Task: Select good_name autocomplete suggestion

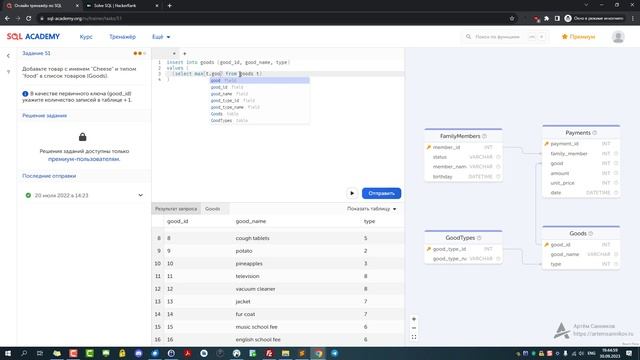Action: pyautogui.click(x=260, y=94)
